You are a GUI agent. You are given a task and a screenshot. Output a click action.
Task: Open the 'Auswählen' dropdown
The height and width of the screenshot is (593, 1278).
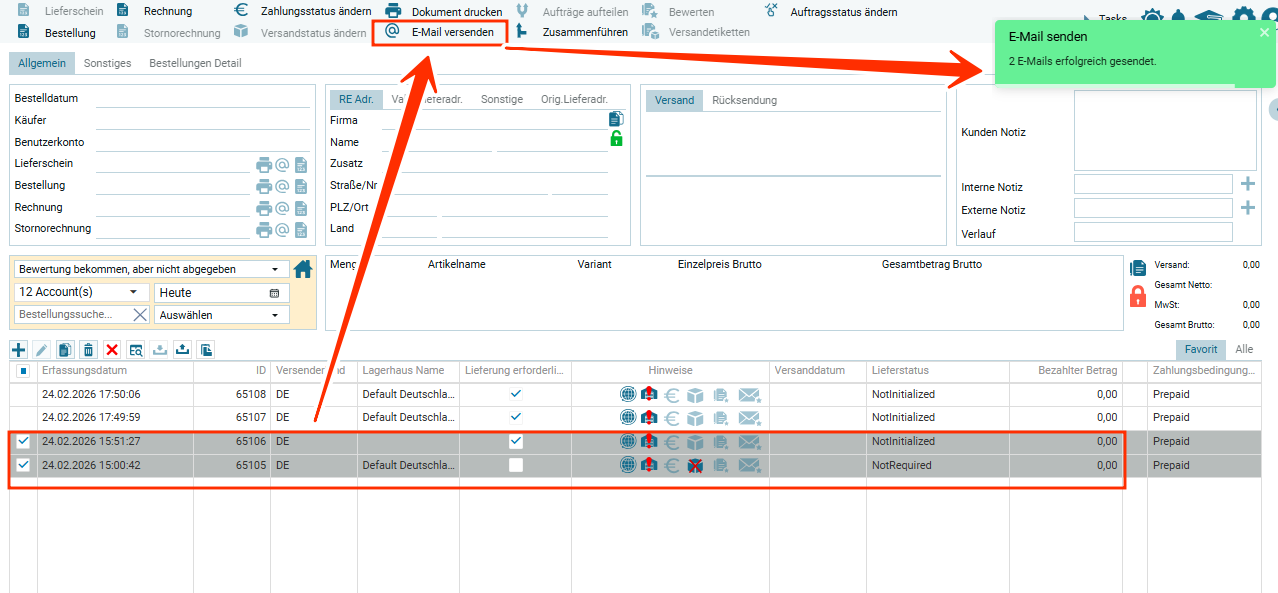pyautogui.click(x=275, y=315)
